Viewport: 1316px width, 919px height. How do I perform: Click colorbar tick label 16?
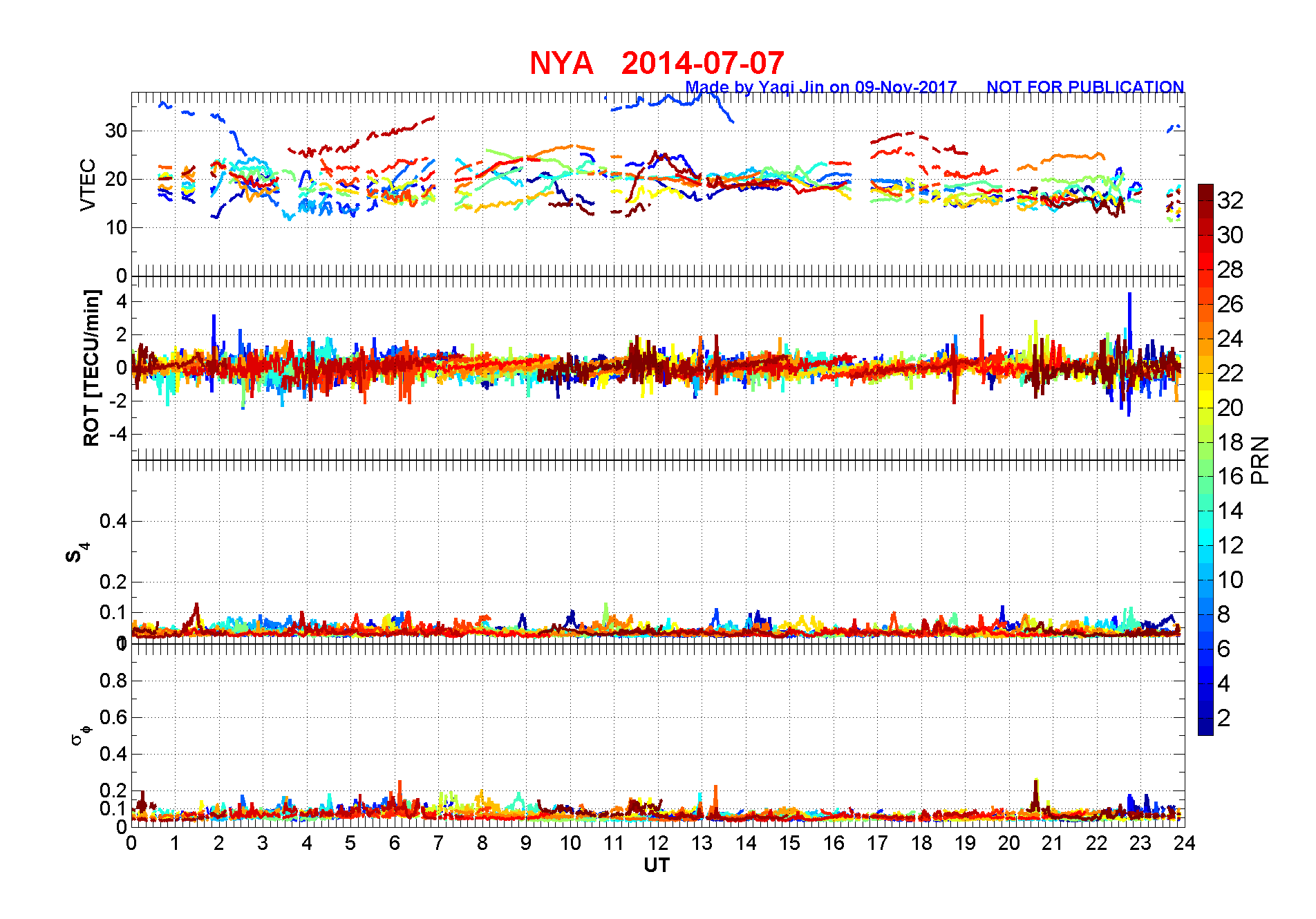[1230, 476]
